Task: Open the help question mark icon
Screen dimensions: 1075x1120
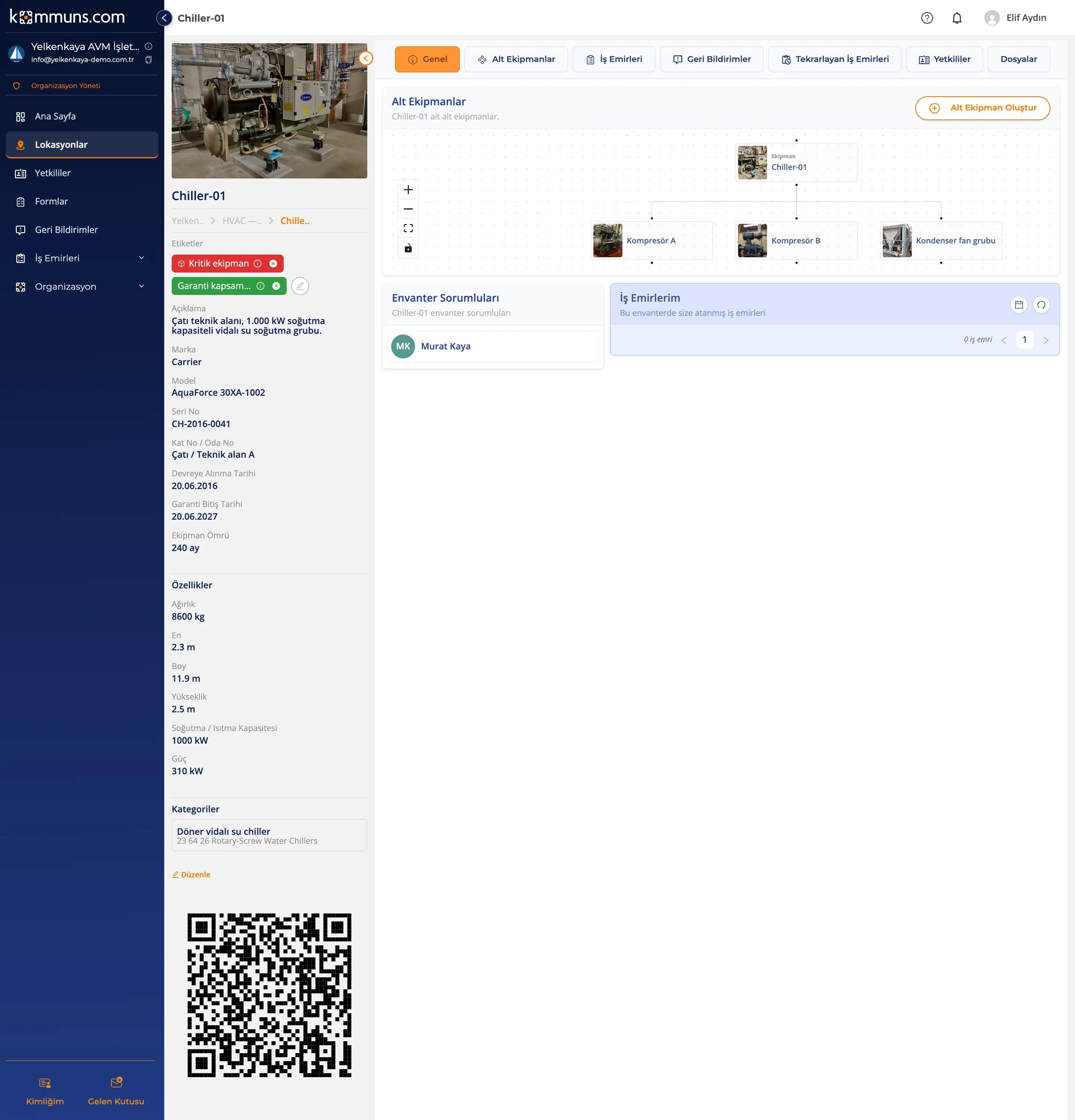Action: click(x=926, y=18)
